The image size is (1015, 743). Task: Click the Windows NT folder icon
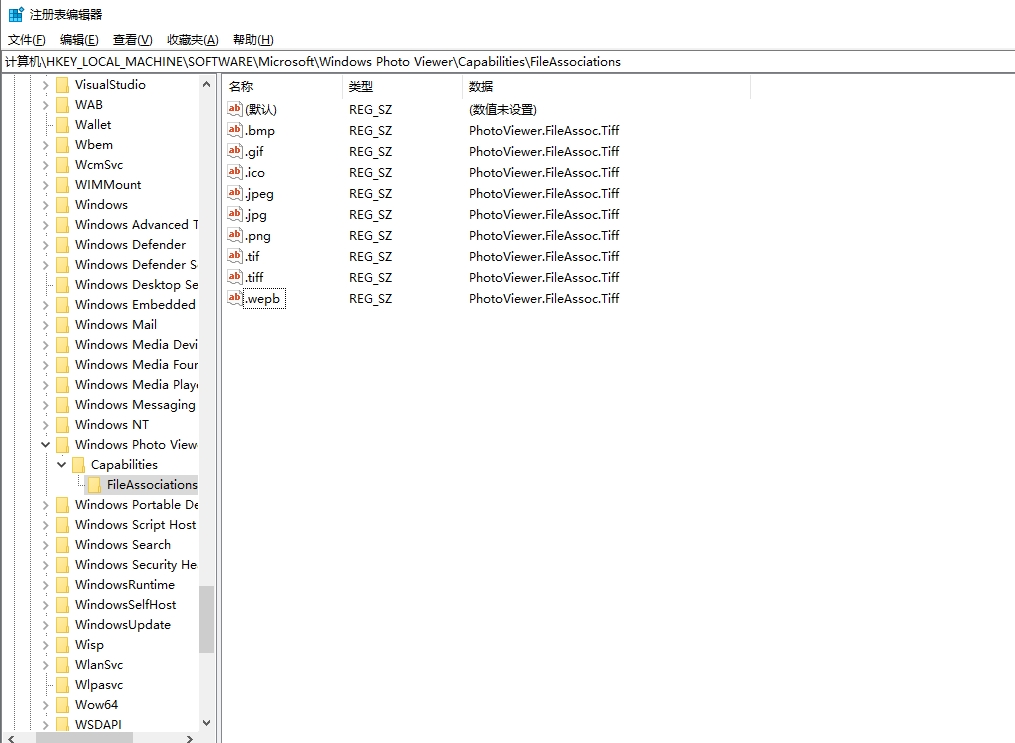coord(62,425)
